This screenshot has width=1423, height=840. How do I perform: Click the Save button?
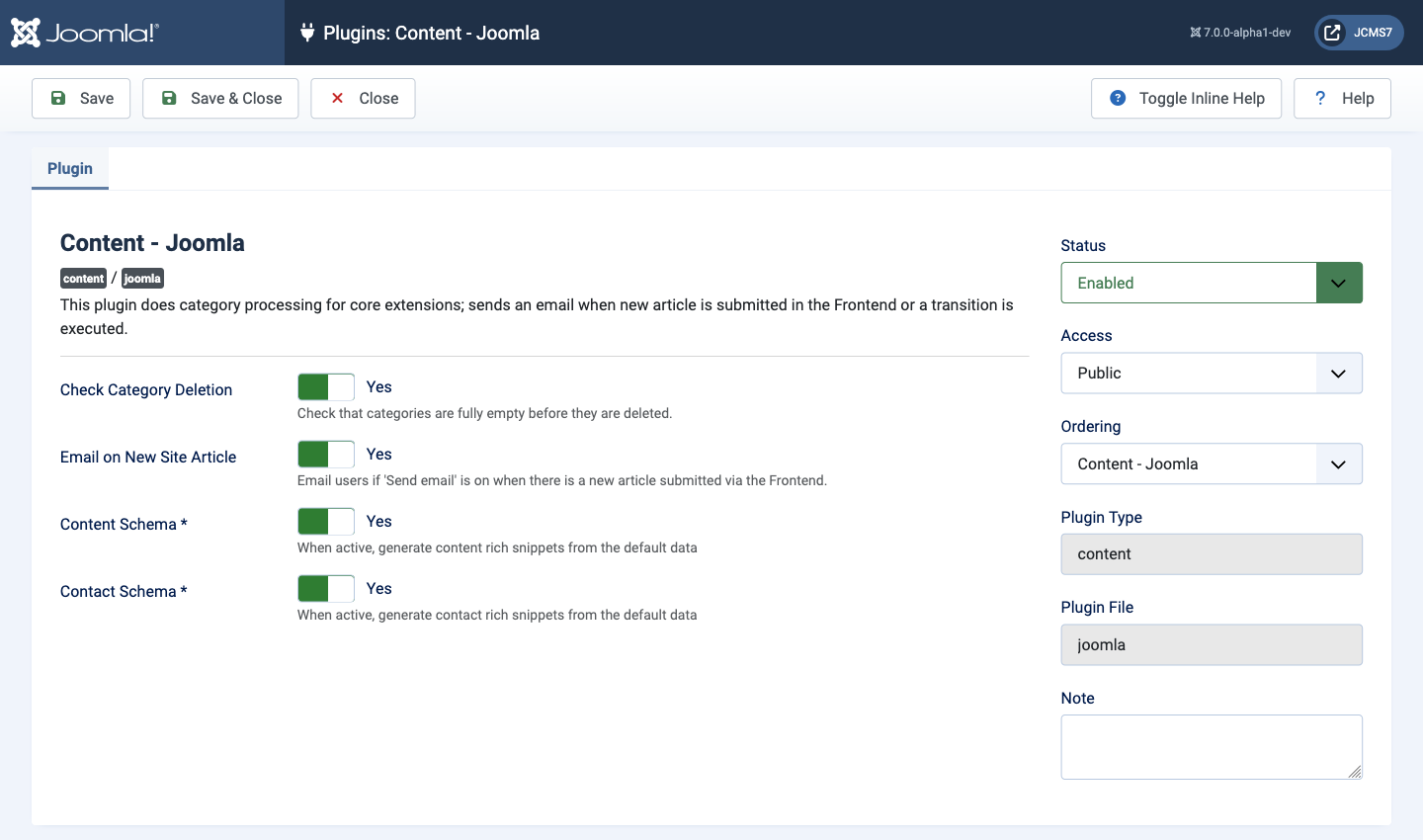tap(81, 98)
